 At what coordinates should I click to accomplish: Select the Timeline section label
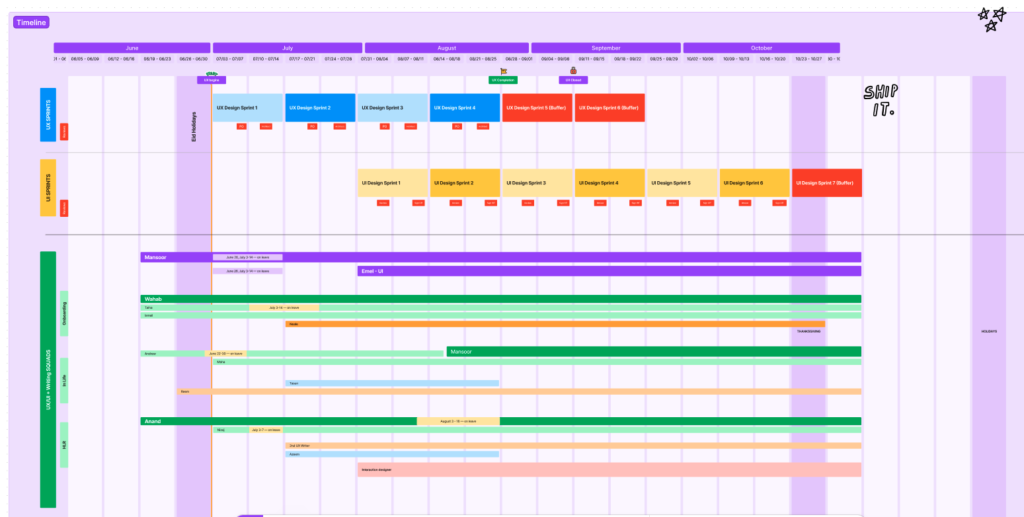31,22
